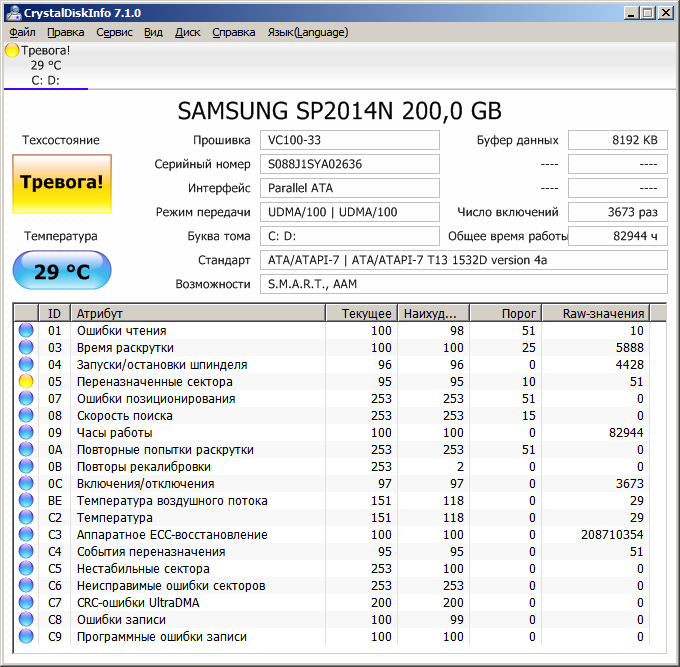Click status icon for C7 CRC-ошибки UltraDMA
Screen dimensions: 680x667
pos(26,602)
